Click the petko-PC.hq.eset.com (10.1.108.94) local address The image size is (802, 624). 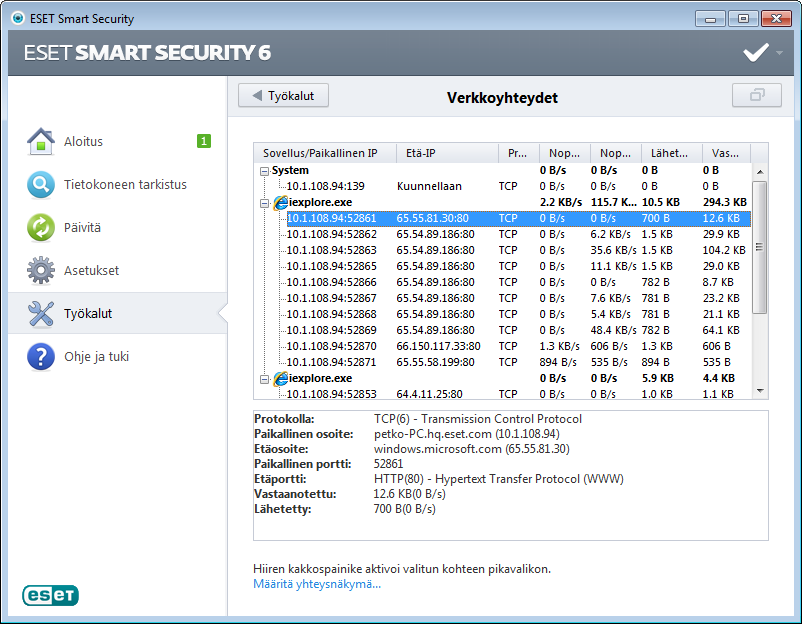(466, 434)
